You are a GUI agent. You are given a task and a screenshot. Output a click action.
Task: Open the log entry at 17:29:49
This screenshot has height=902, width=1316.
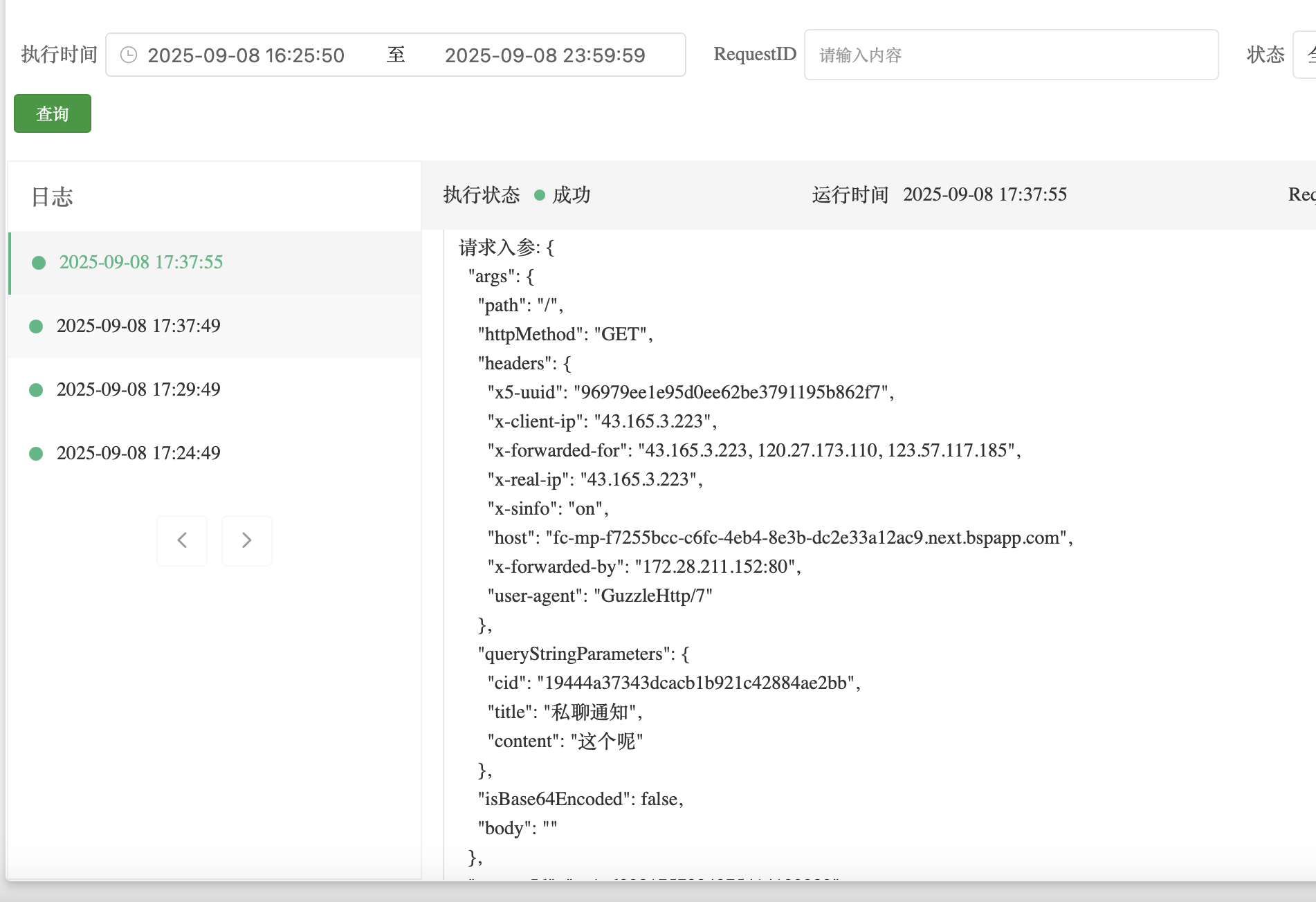point(138,389)
